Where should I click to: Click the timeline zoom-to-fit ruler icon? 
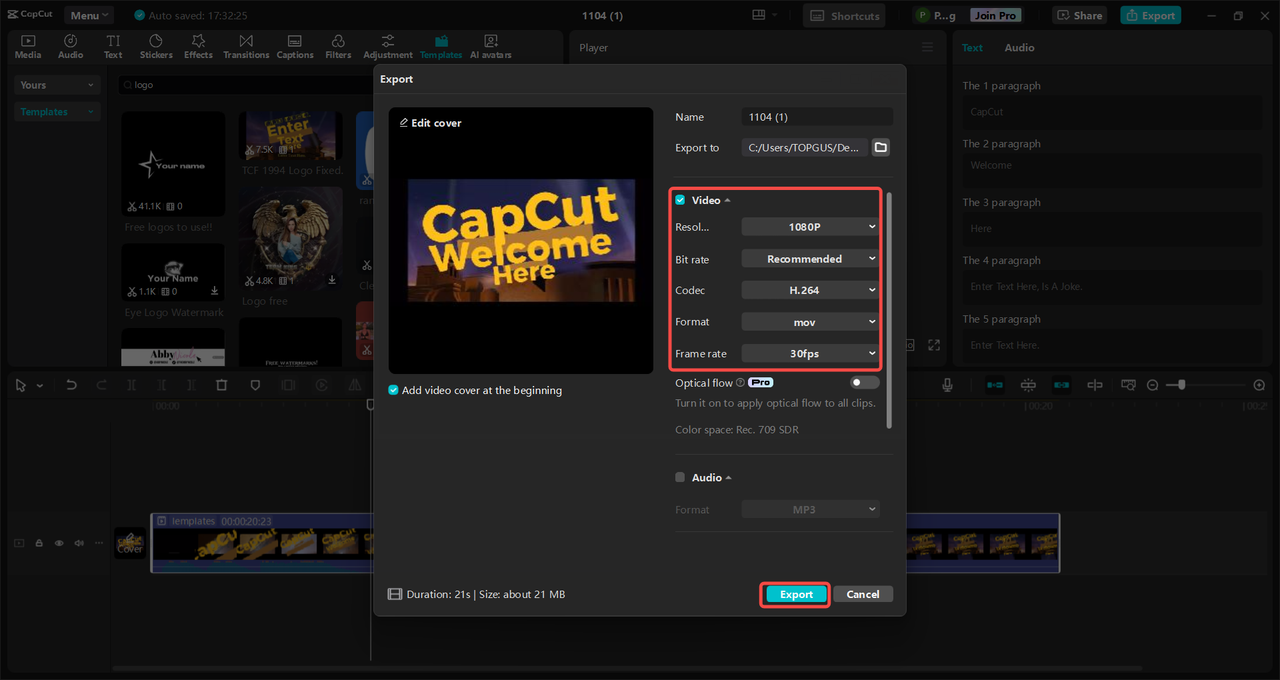[1128, 385]
